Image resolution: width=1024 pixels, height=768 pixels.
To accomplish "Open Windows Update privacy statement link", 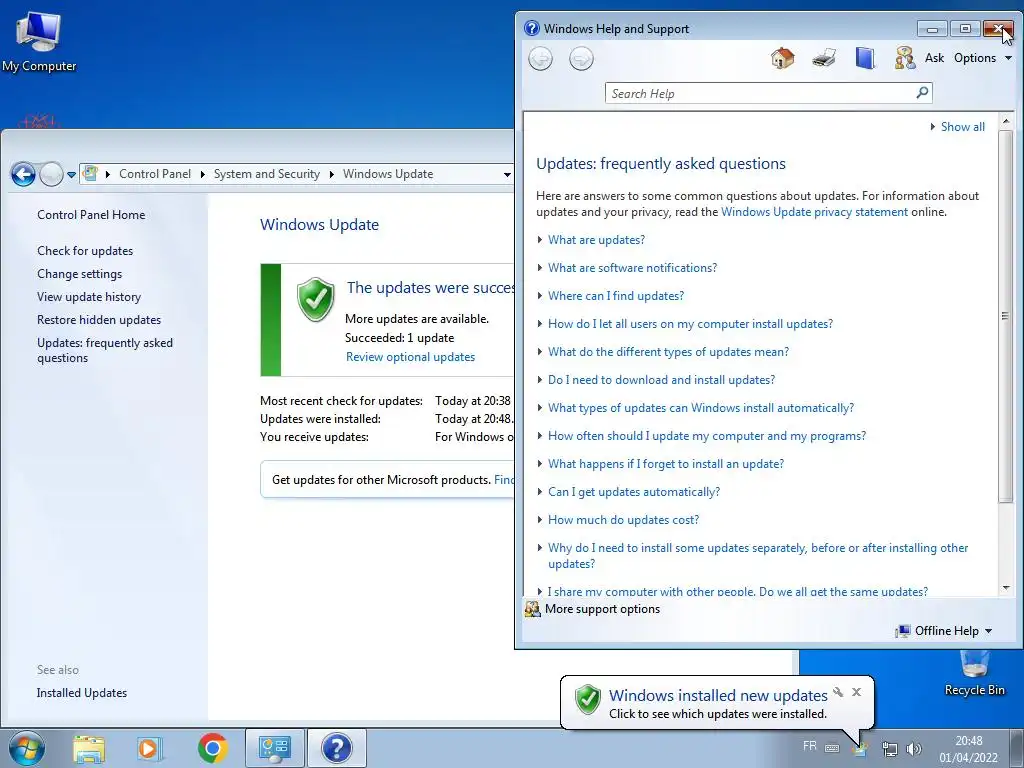I will 814,212.
